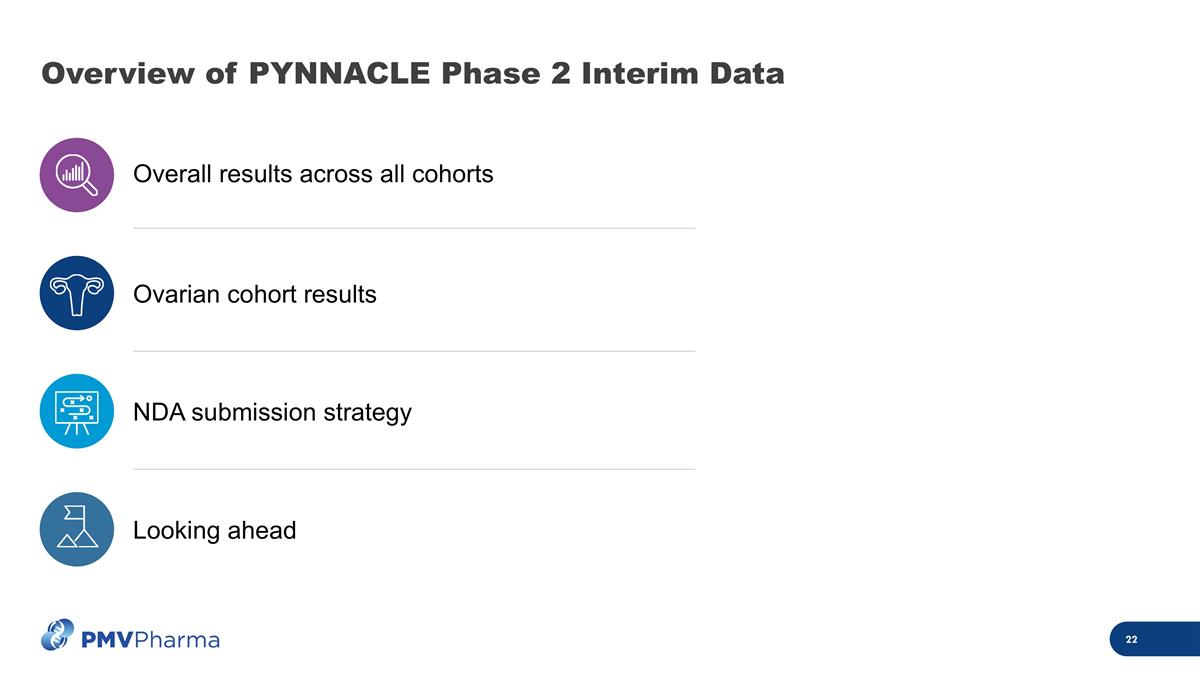The image size is (1200, 675).
Task: Click the slide title heading
Action: (412, 74)
